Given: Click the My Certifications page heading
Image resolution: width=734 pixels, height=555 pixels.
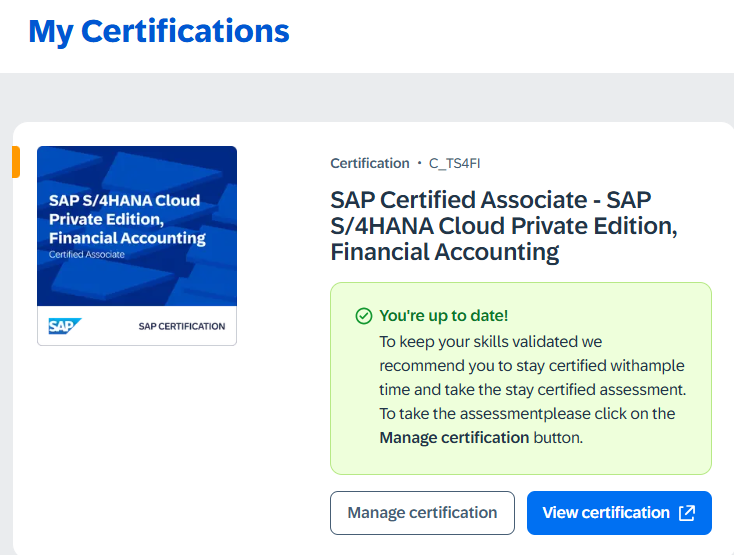Looking at the screenshot, I should click(x=159, y=31).
